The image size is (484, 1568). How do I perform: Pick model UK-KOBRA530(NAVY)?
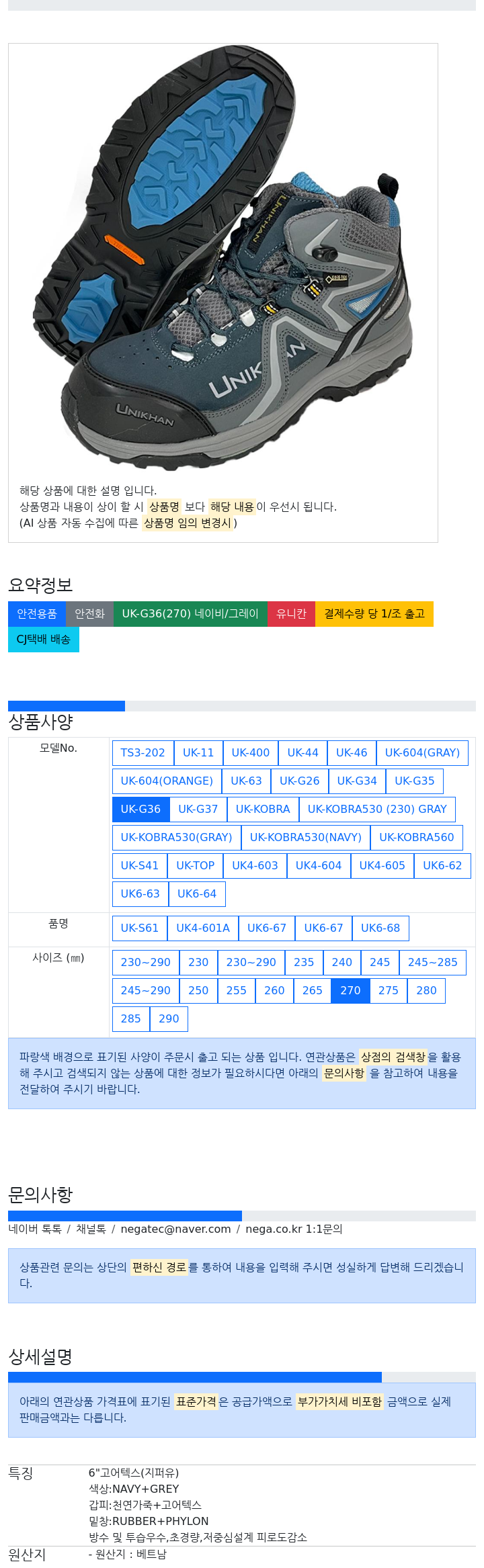tap(306, 838)
